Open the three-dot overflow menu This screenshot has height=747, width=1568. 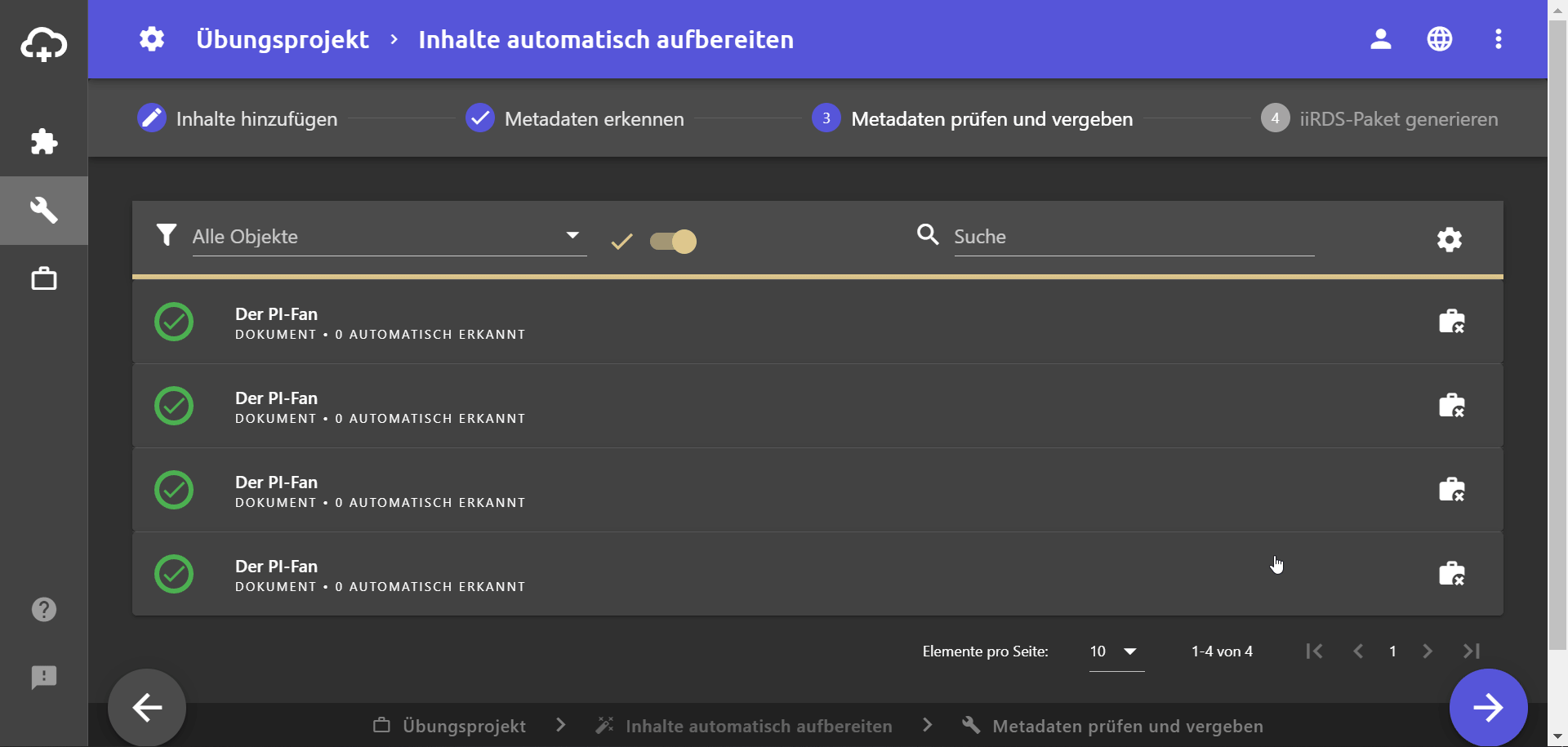1499,39
